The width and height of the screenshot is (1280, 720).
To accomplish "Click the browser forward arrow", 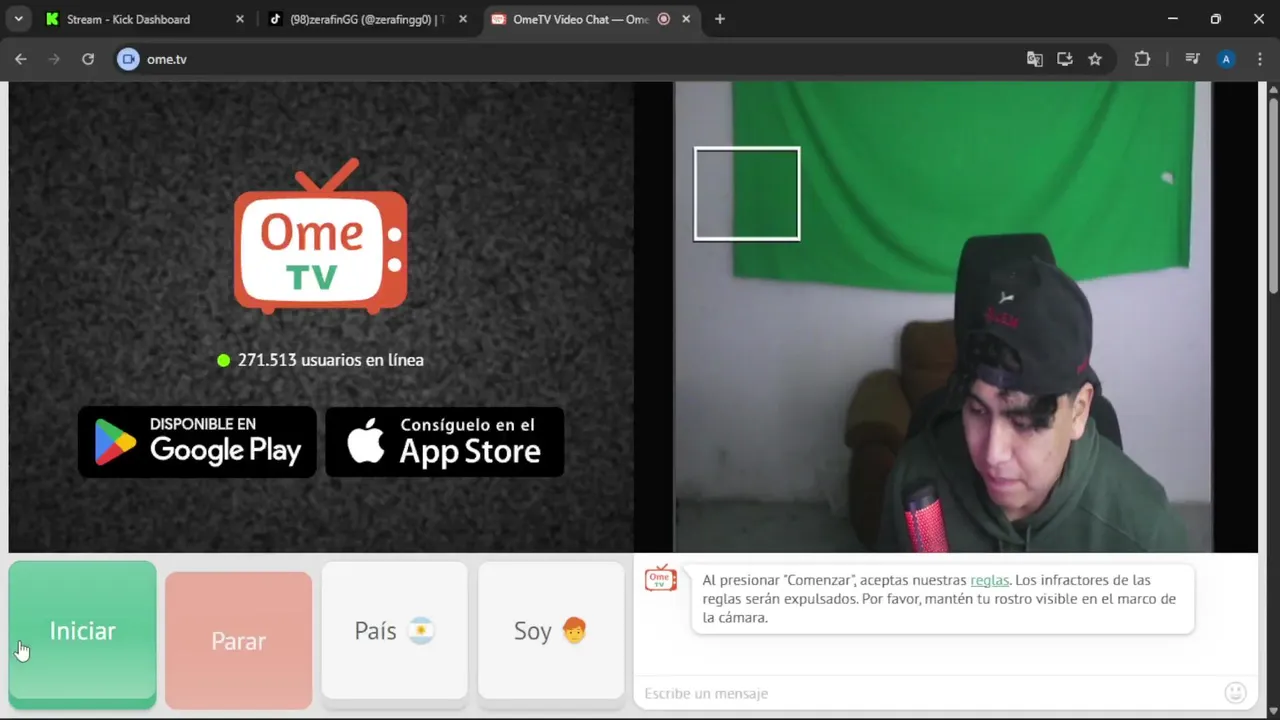I will (54, 59).
